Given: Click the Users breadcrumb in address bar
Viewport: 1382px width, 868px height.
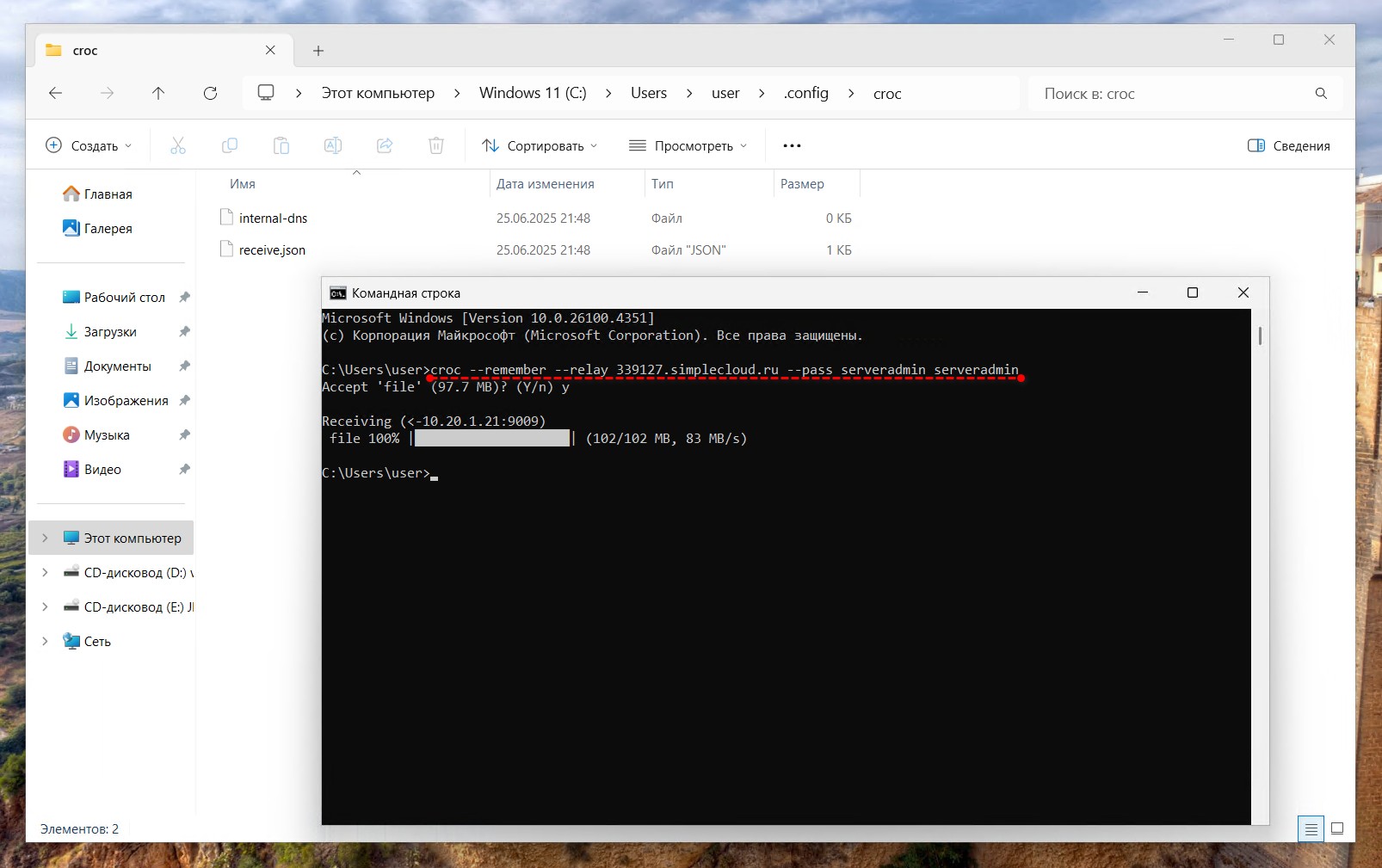Looking at the screenshot, I should pyautogui.click(x=648, y=93).
